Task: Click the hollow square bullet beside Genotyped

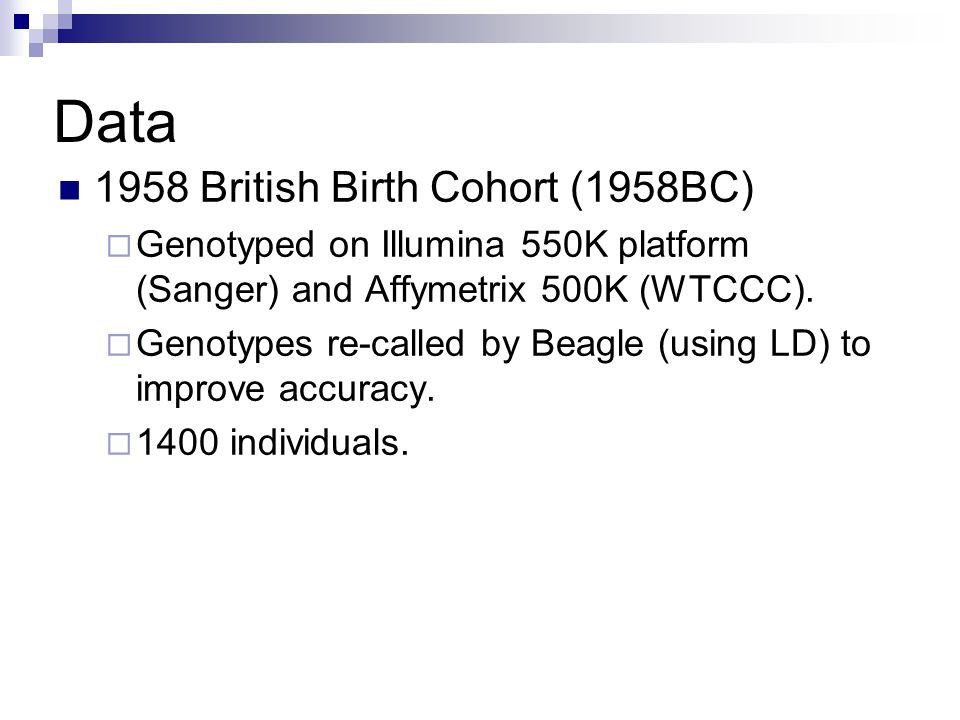Action: coord(119,246)
